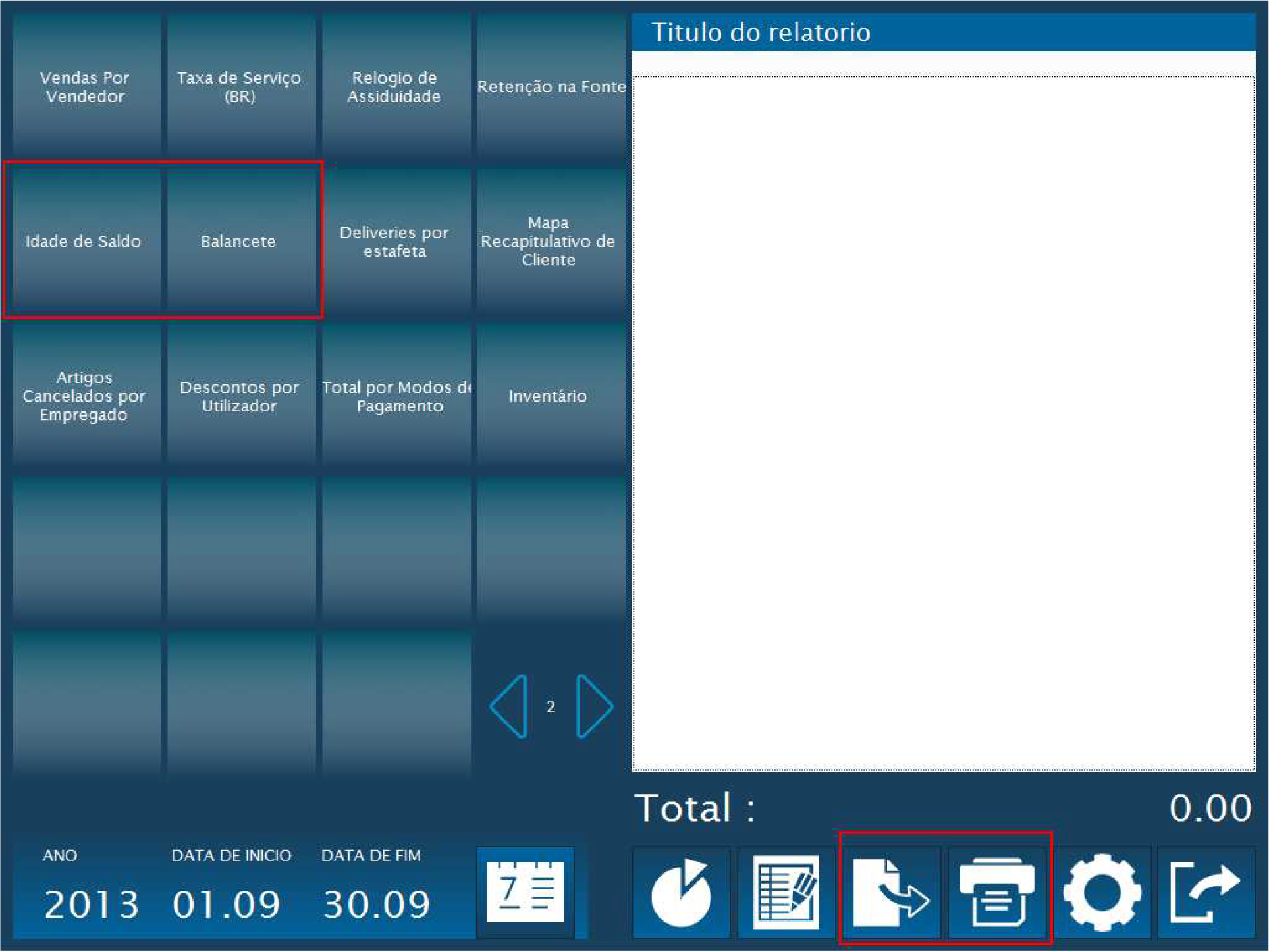Select Deliveries por estafeta report

pos(395,241)
